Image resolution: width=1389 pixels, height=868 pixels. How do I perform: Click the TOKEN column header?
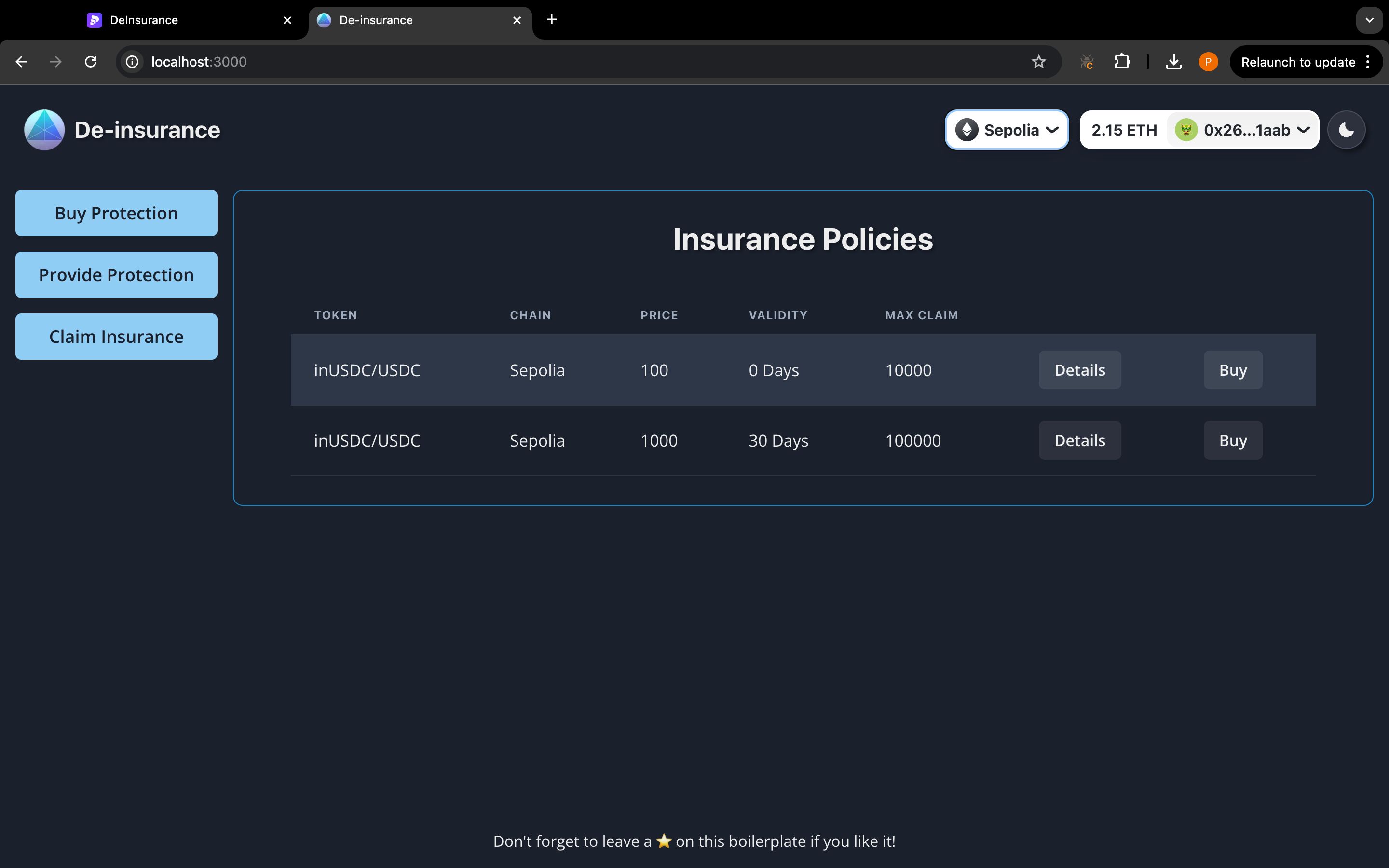[x=335, y=315]
